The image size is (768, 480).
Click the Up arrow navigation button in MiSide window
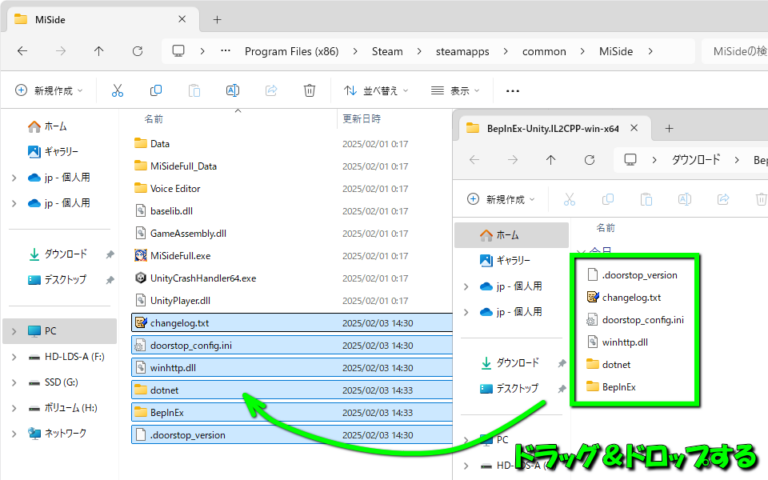[x=98, y=51]
